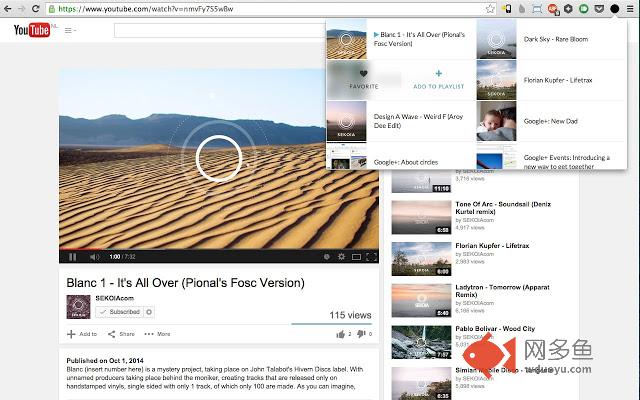Favorite the current track in popup
The width and height of the screenshot is (640, 400).
click(x=364, y=80)
